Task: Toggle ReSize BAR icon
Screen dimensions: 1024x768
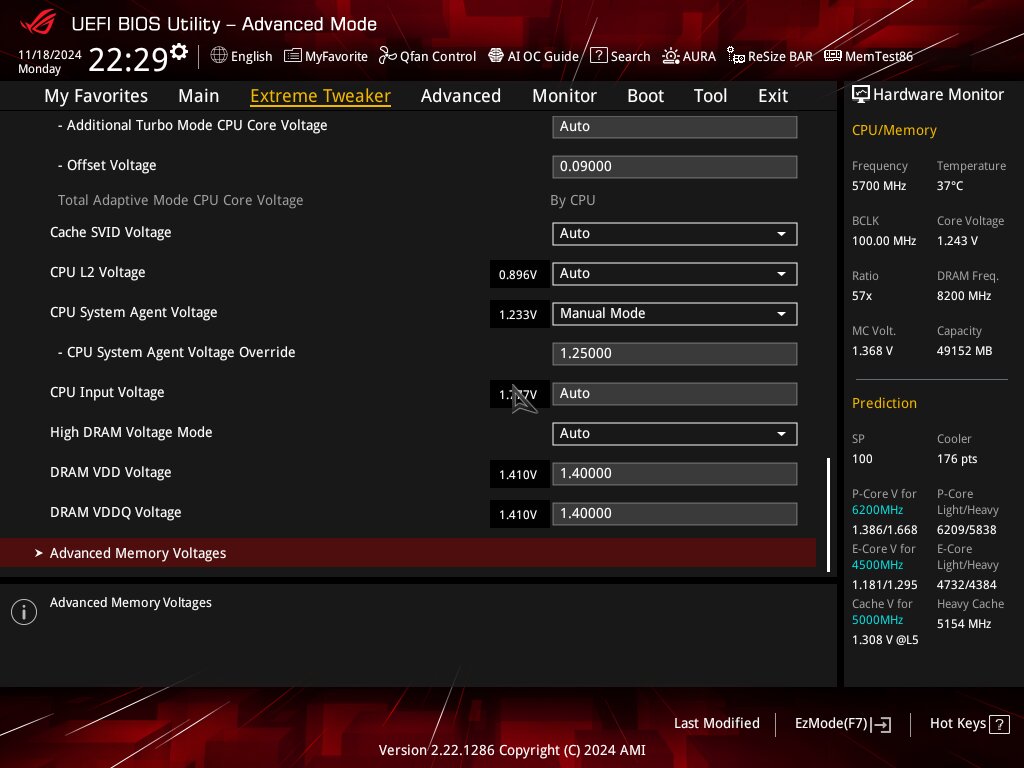Action: point(736,56)
